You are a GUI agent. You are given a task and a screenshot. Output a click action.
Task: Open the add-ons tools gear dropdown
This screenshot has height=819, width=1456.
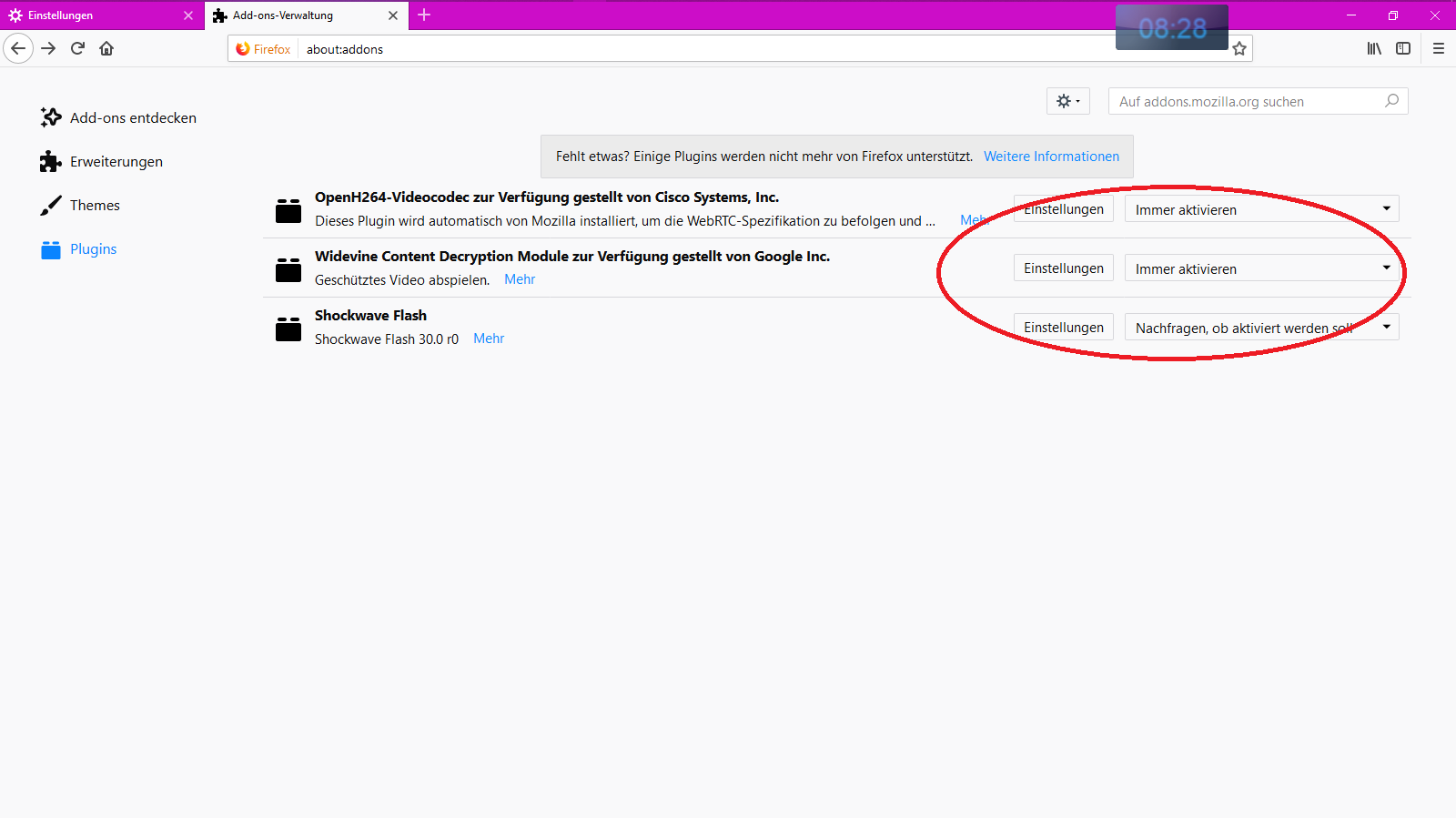[x=1068, y=101]
